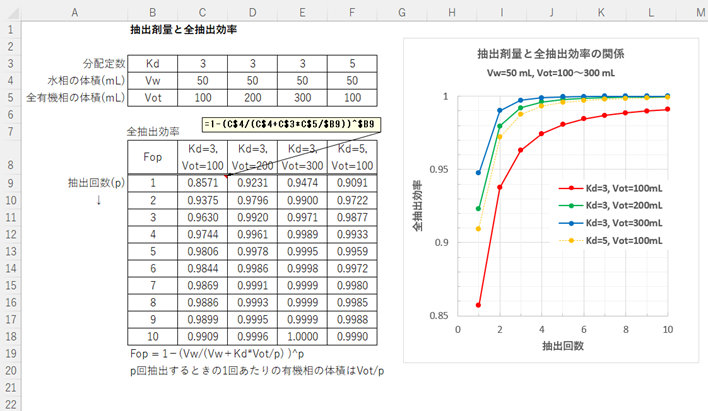The height and width of the screenshot is (411, 708).
Task: Click the chart title 抽出剤量と全抽出効率の関係
Action: coord(551,54)
